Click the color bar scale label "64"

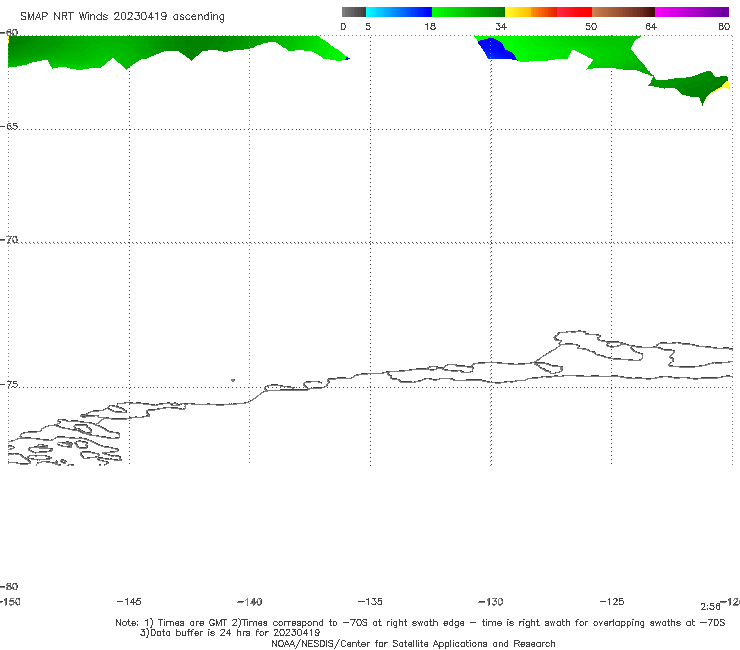(x=651, y=27)
